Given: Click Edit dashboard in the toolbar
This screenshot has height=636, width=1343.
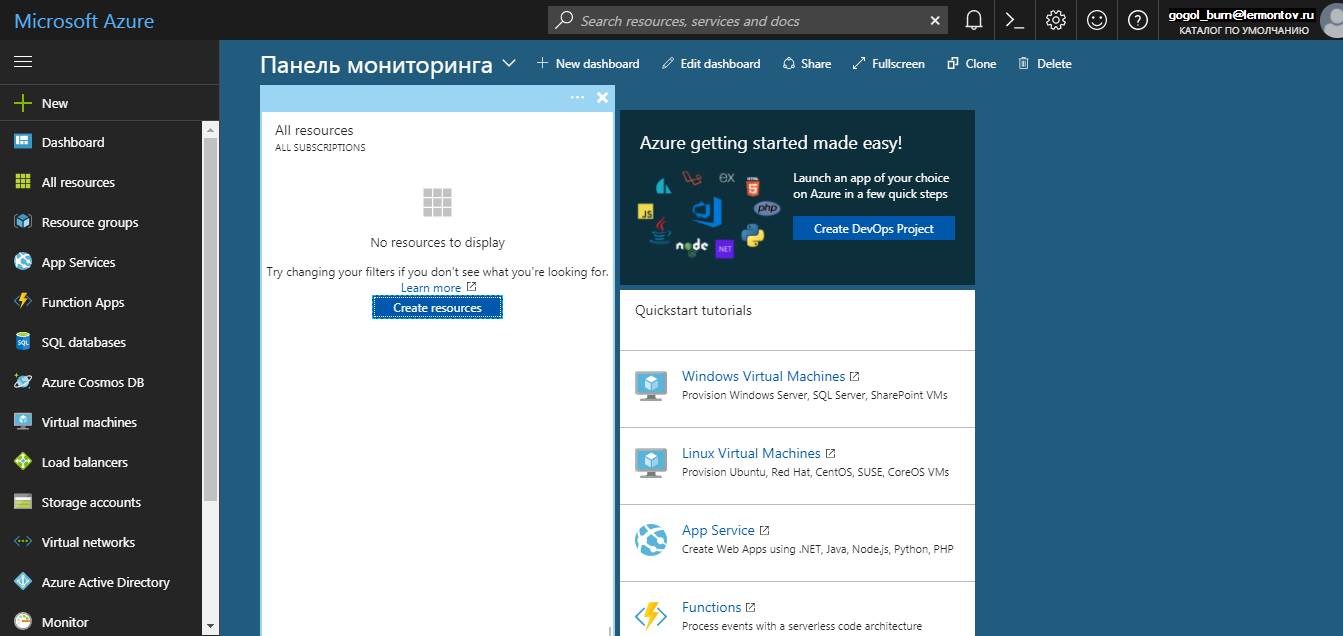Looking at the screenshot, I should tap(711, 63).
